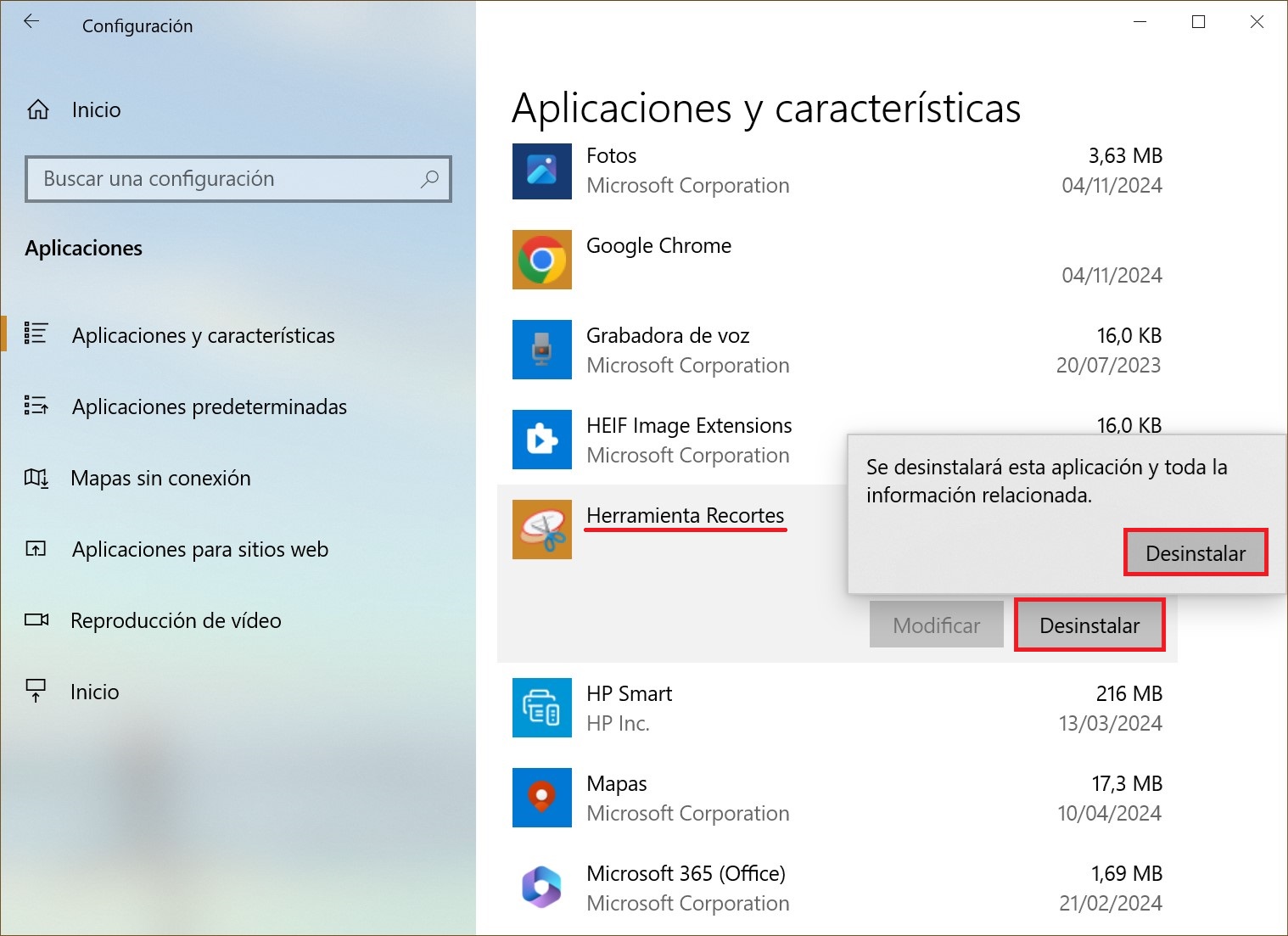Select Microsoft 365 (Office) entry
Image resolution: width=1288 pixels, height=936 pixels.
[x=686, y=873]
